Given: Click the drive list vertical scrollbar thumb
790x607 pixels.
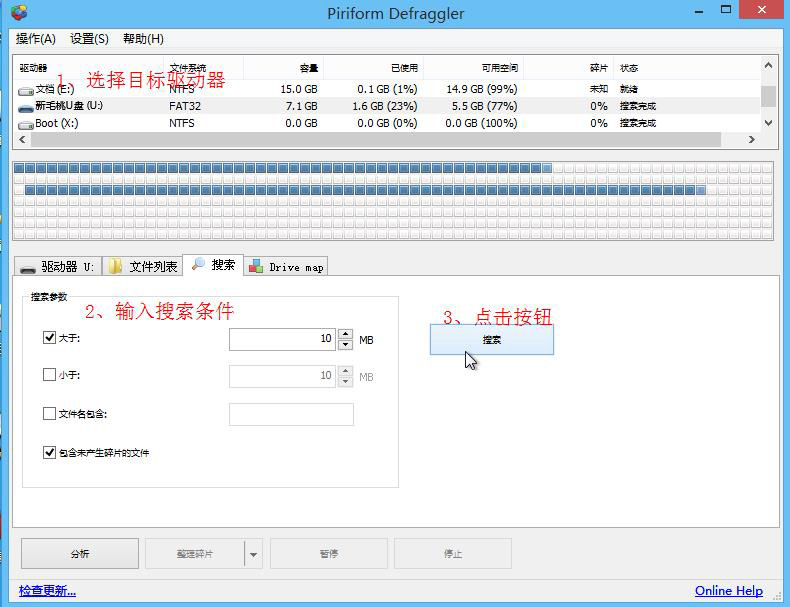Looking at the screenshot, I should (x=768, y=96).
